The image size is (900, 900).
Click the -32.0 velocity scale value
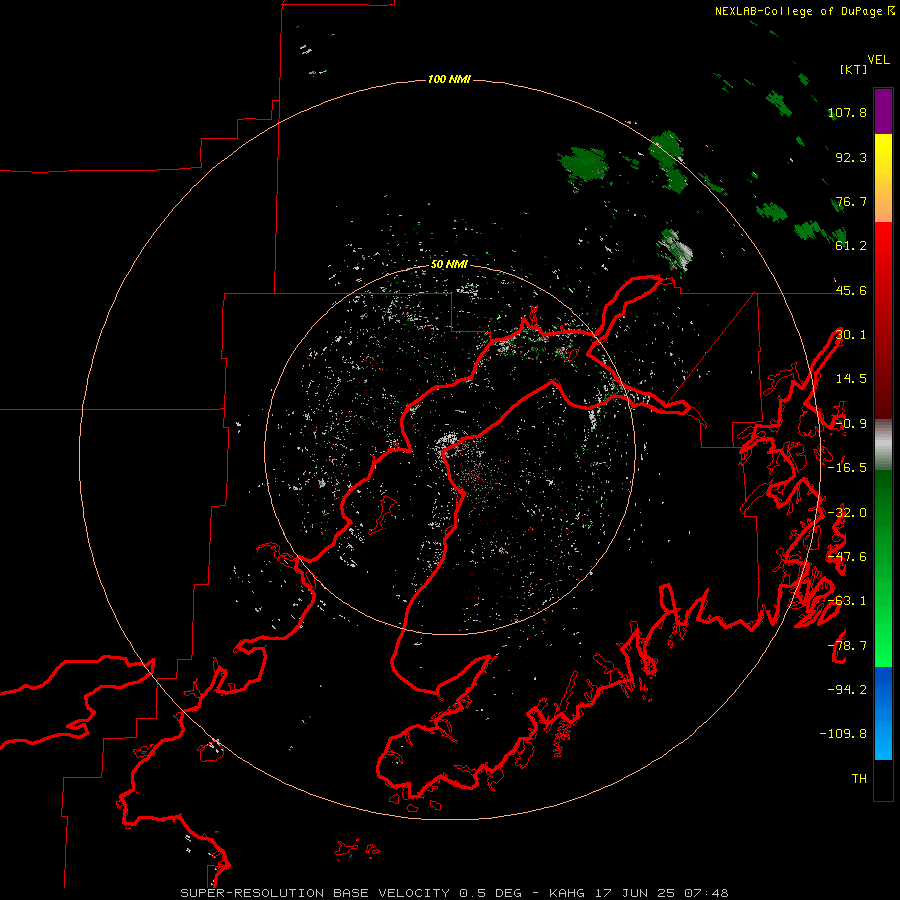(847, 513)
